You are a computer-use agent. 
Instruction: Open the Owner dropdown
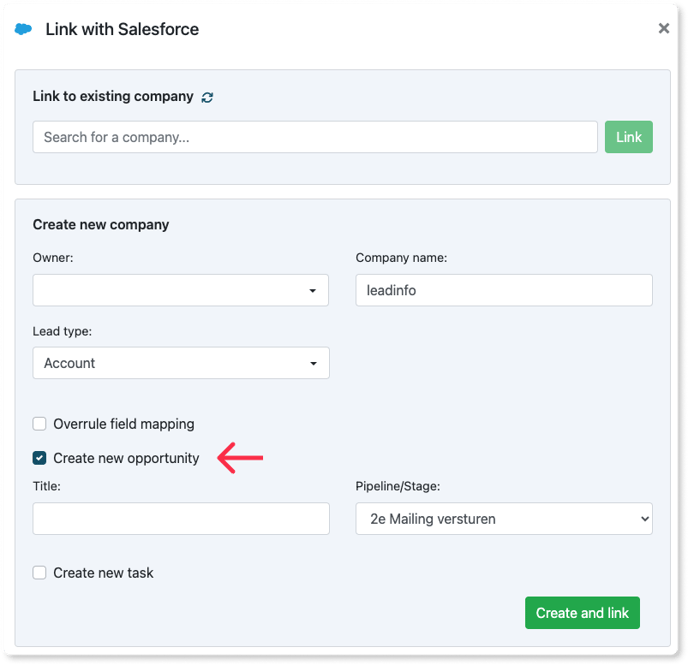coord(181,290)
